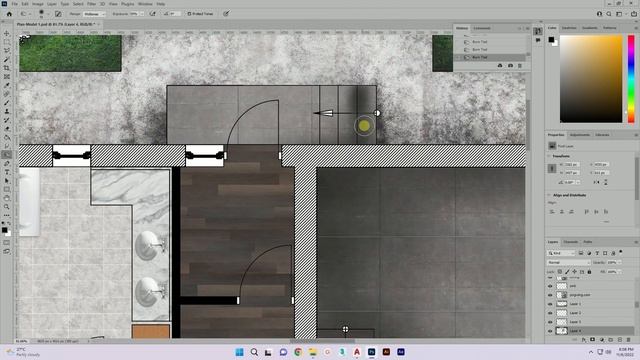Enable the airbrush-style build-up icon
The height and width of the screenshot is (360, 640).
pyautogui.click(x=153, y=14)
